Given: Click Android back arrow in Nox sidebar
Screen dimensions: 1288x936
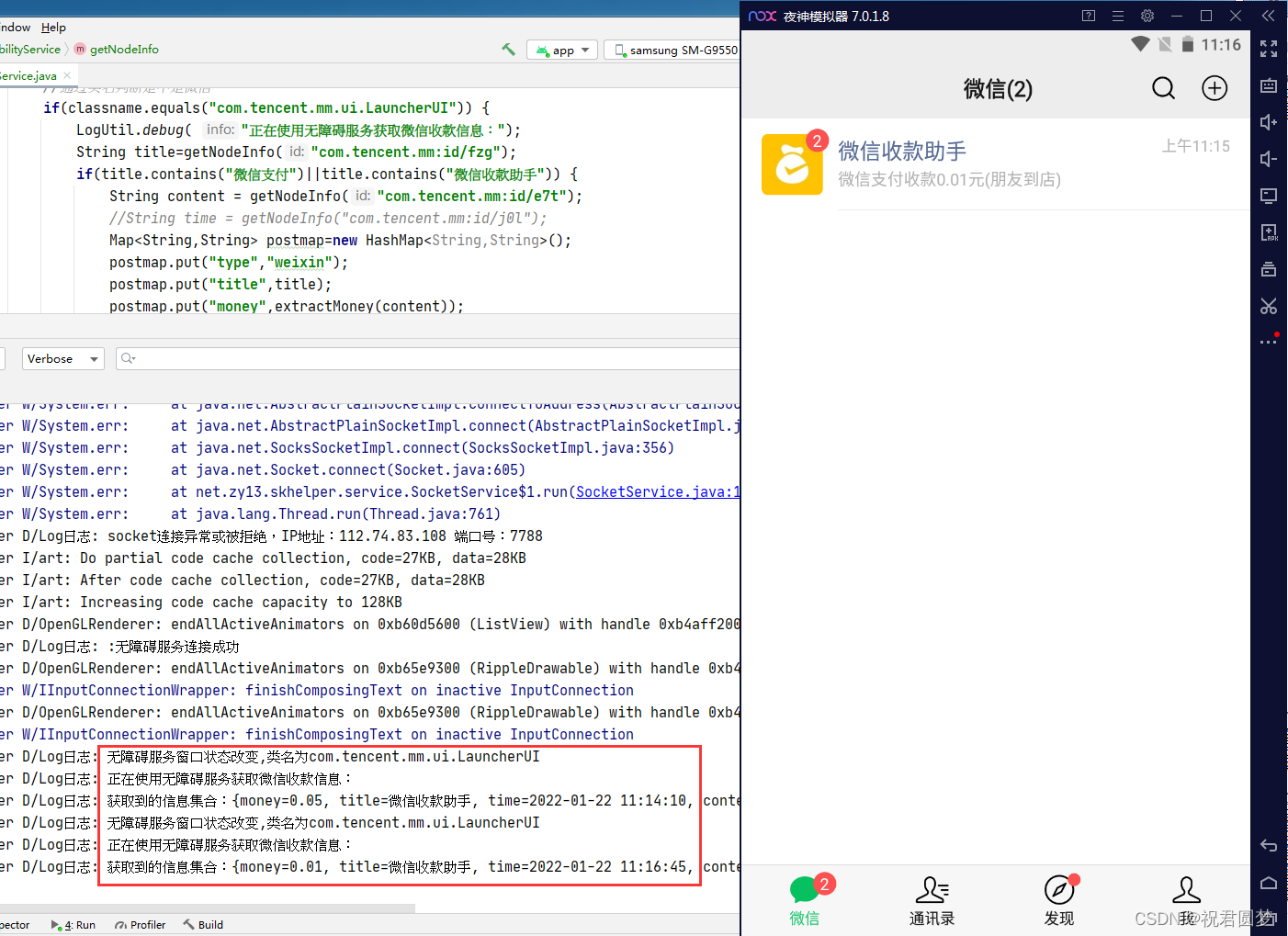Looking at the screenshot, I should pos(1269,845).
